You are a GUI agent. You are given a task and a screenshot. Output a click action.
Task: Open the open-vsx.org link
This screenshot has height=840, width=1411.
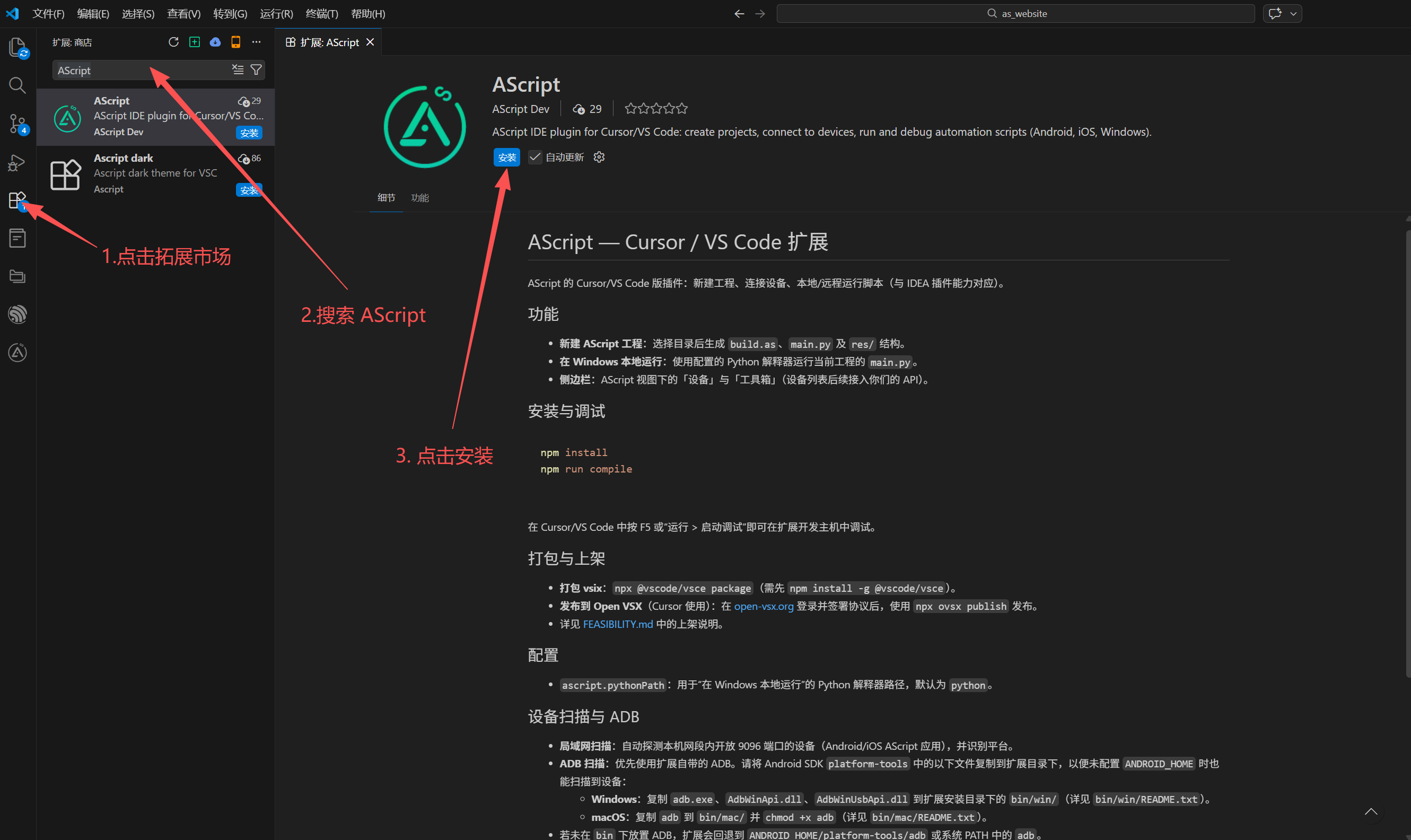[764, 606]
